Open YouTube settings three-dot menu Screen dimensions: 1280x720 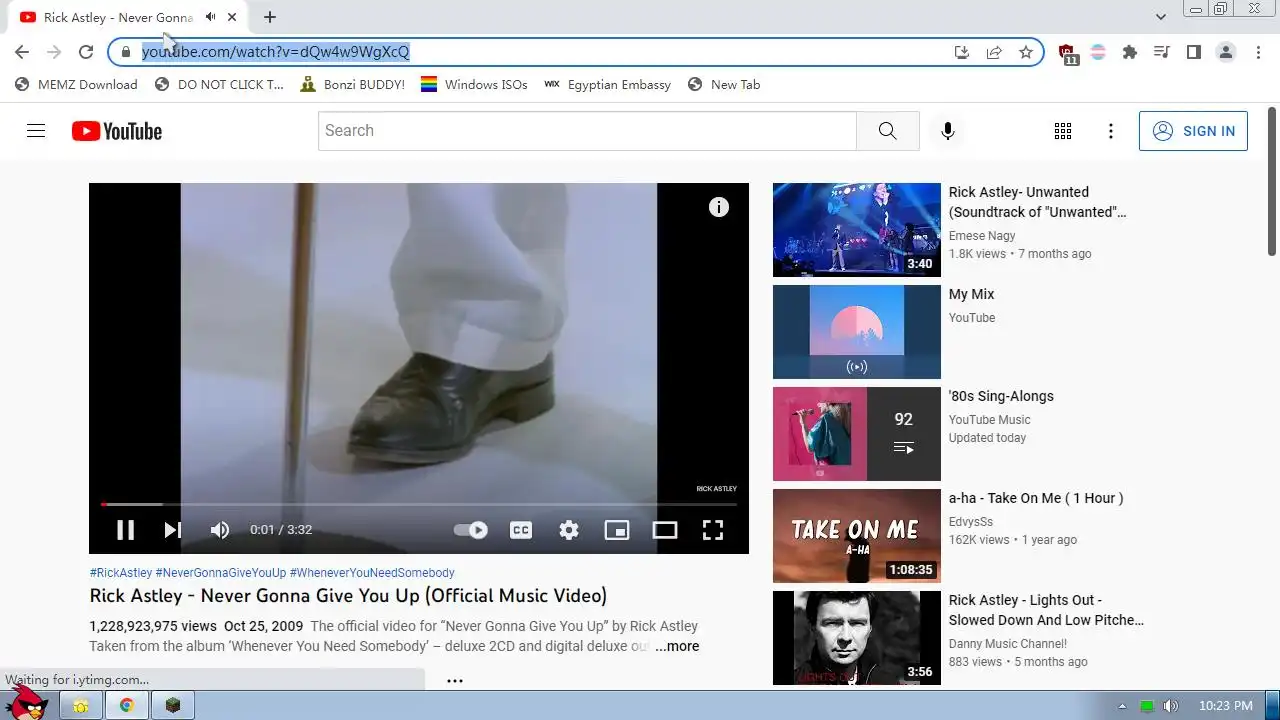tap(1111, 131)
